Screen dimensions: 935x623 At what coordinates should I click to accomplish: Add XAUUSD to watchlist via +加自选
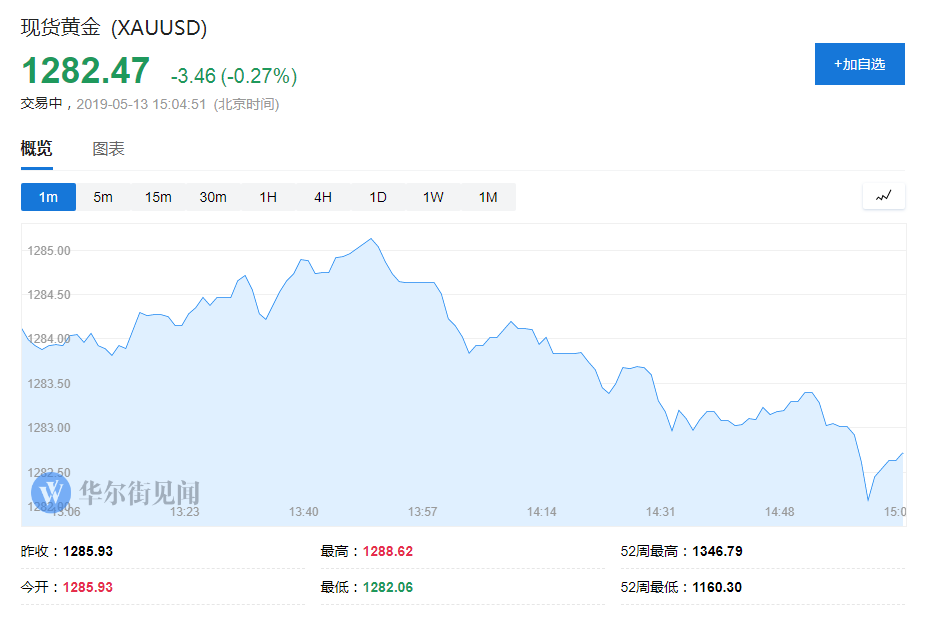[x=859, y=64]
